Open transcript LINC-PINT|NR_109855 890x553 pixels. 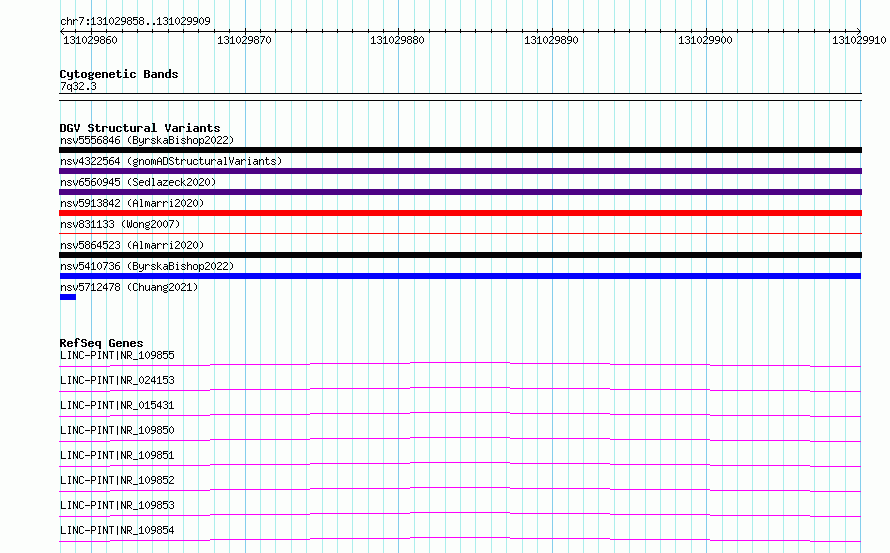117,355
